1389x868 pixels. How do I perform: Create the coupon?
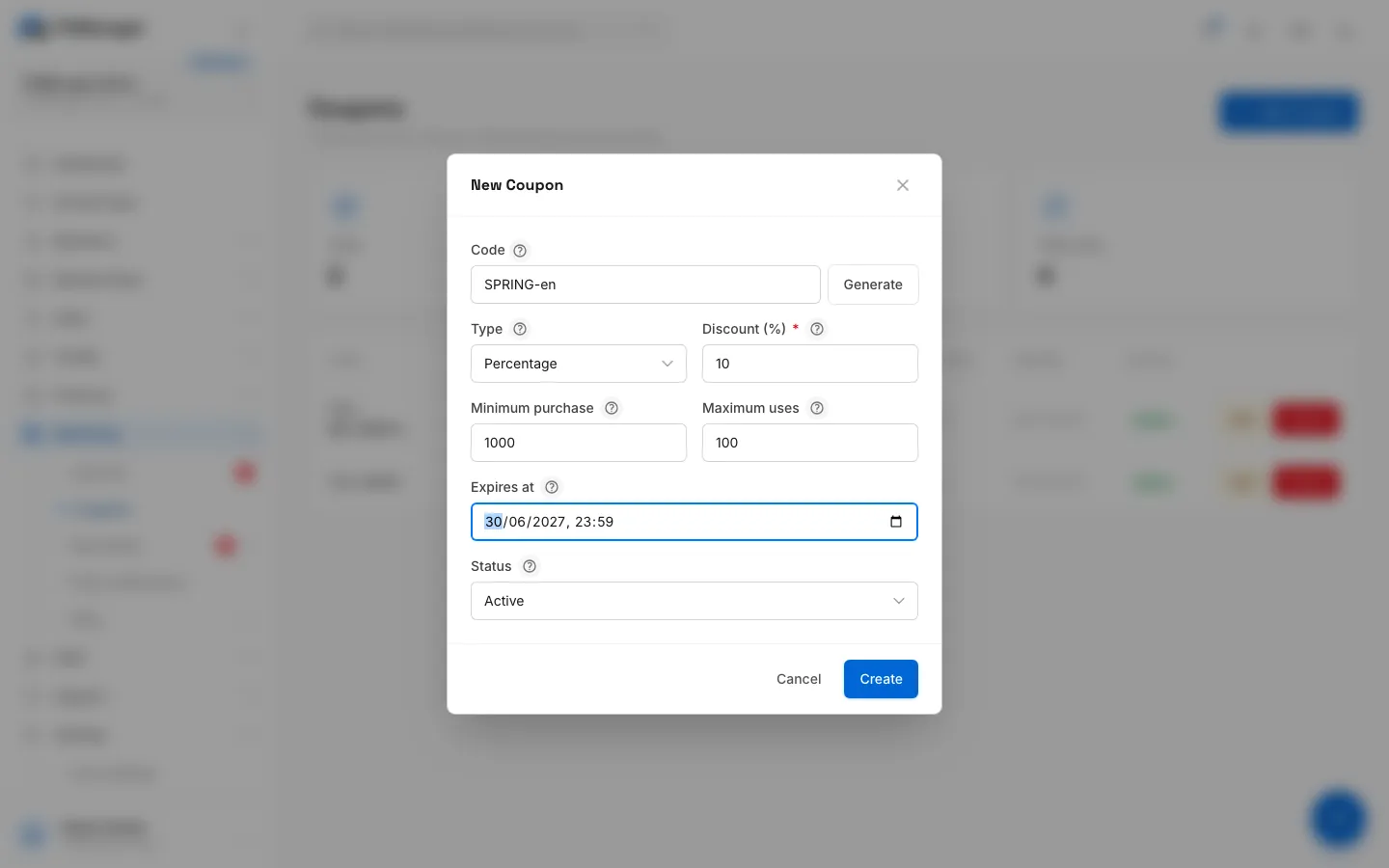pyautogui.click(x=881, y=679)
